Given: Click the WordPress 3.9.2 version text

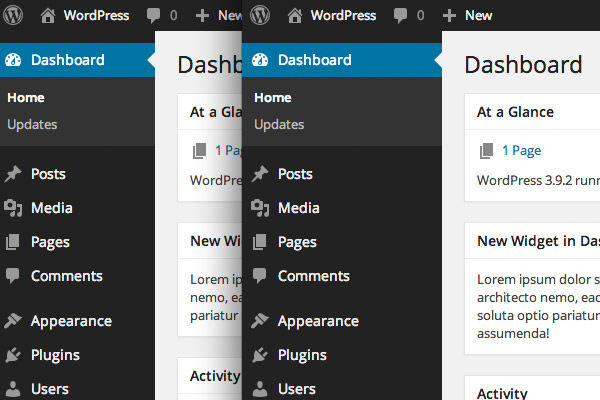Looking at the screenshot, I should click(538, 180).
